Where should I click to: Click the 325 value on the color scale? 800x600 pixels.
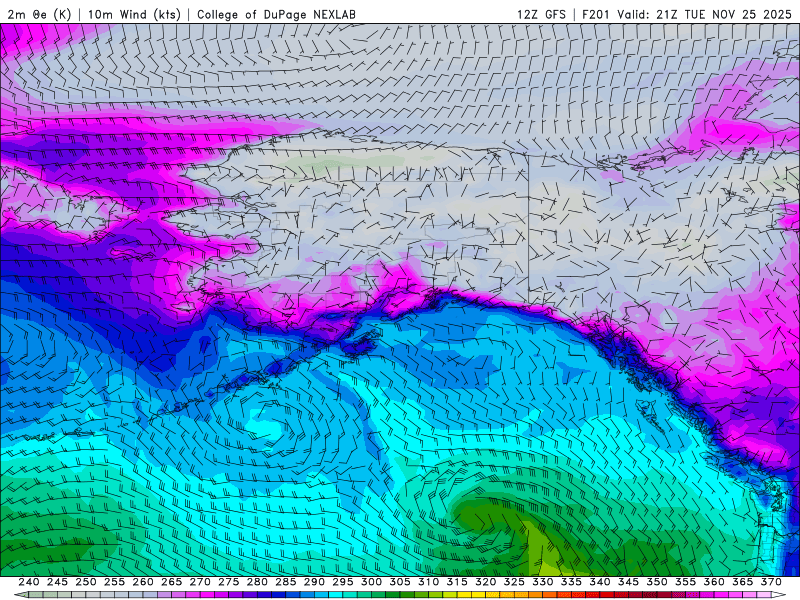514,582
